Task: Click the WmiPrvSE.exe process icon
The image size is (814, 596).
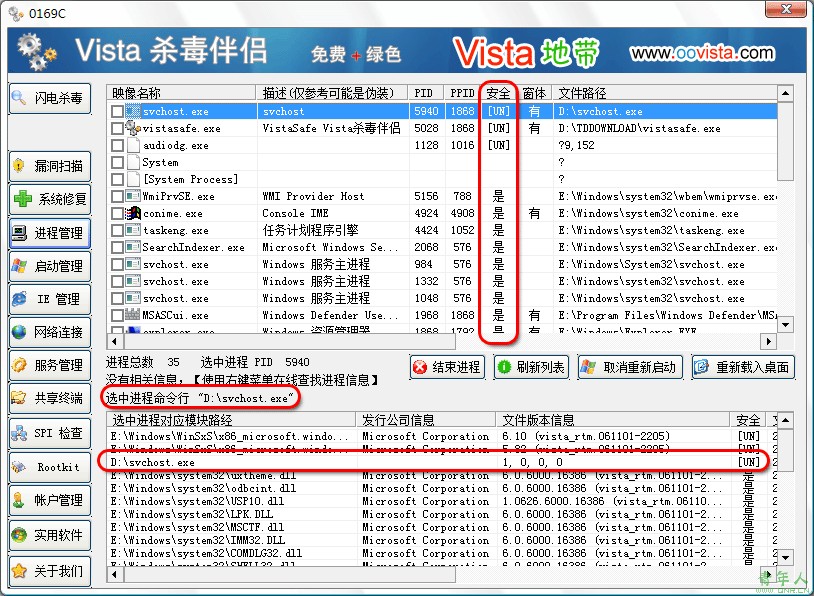Action: click(133, 196)
